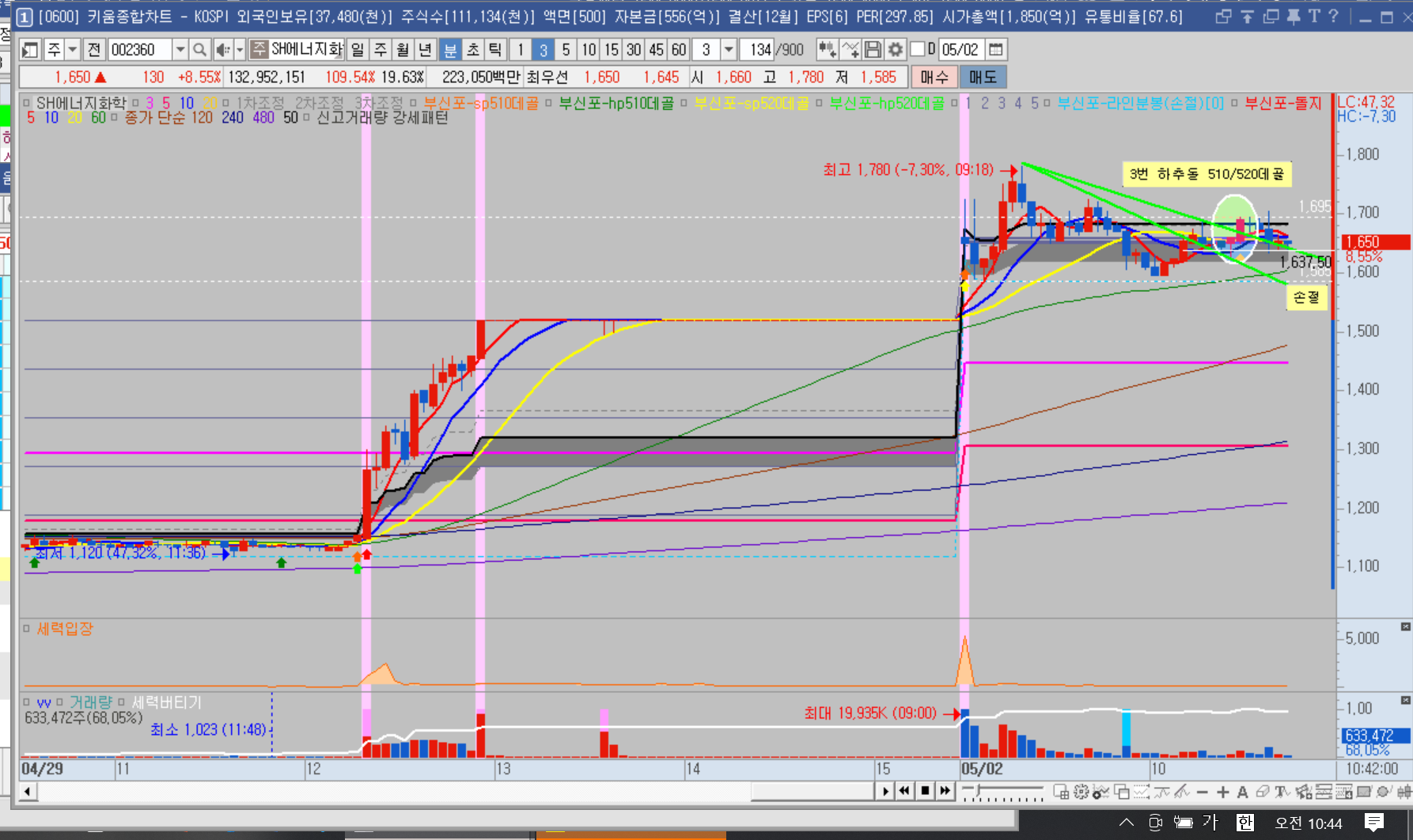The image size is (1413, 840).
Task: Click the stock code input field 002360
Action: pyautogui.click(x=140, y=50)
